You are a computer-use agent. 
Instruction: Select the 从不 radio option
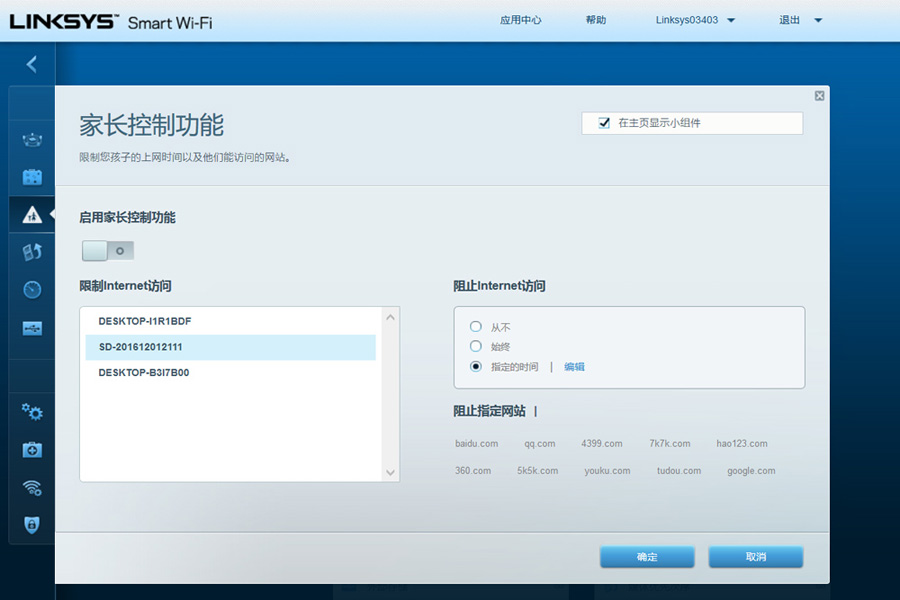click(x=476, y=327)
